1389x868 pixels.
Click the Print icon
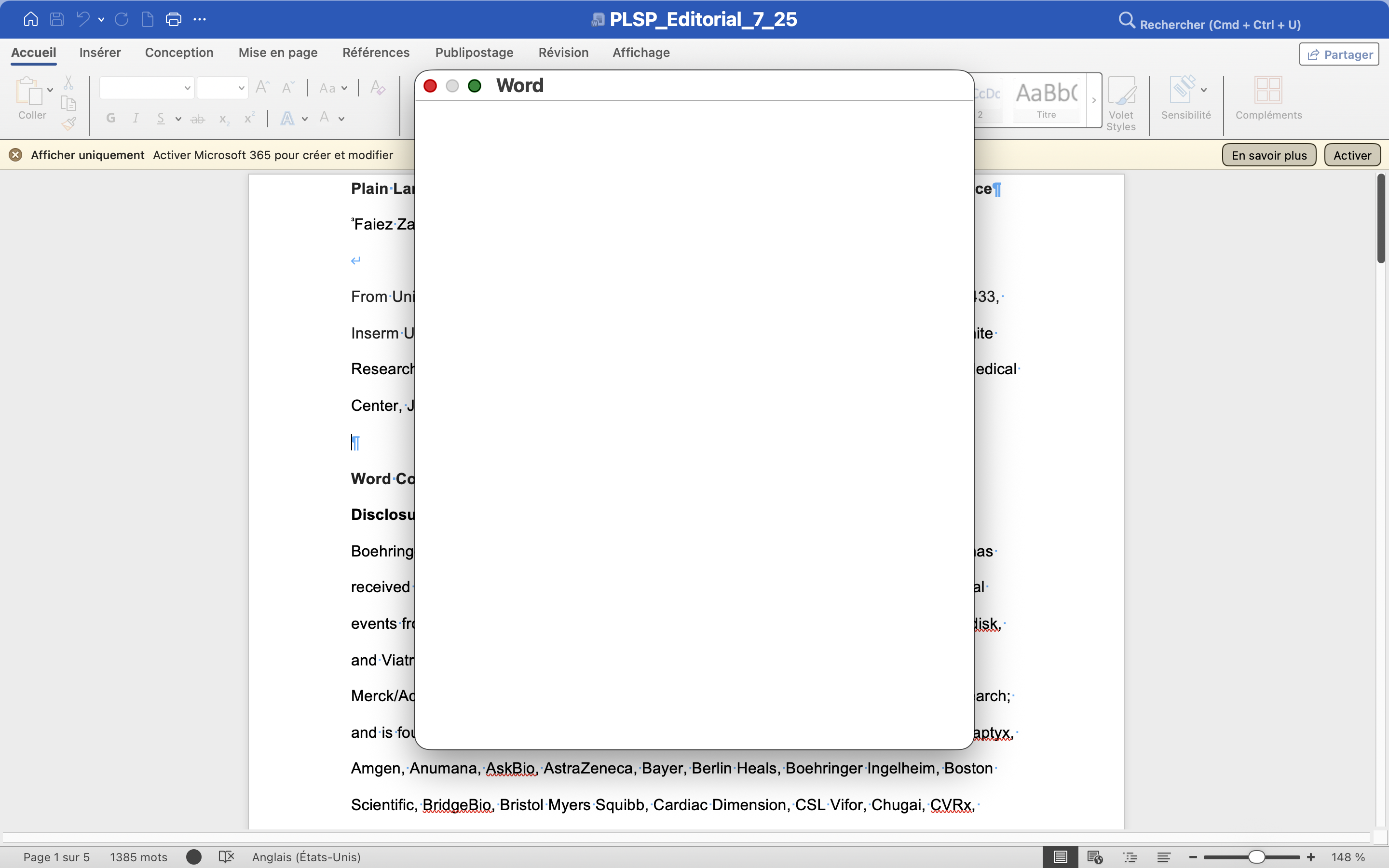click(x=173, y=19)
